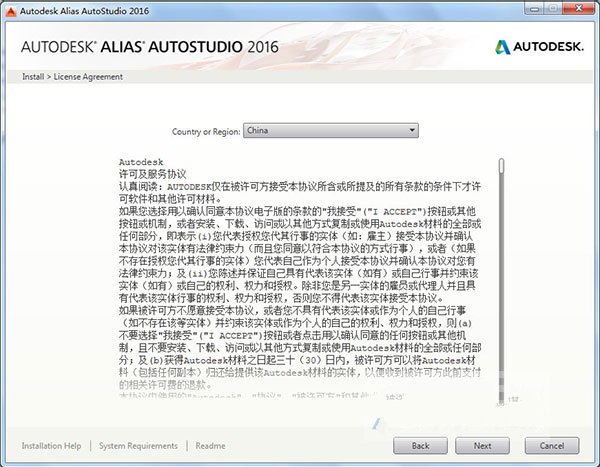This screenshot has height=467, width=600.
Task: Minimize the installer window
Action: (x=534, y=9)
